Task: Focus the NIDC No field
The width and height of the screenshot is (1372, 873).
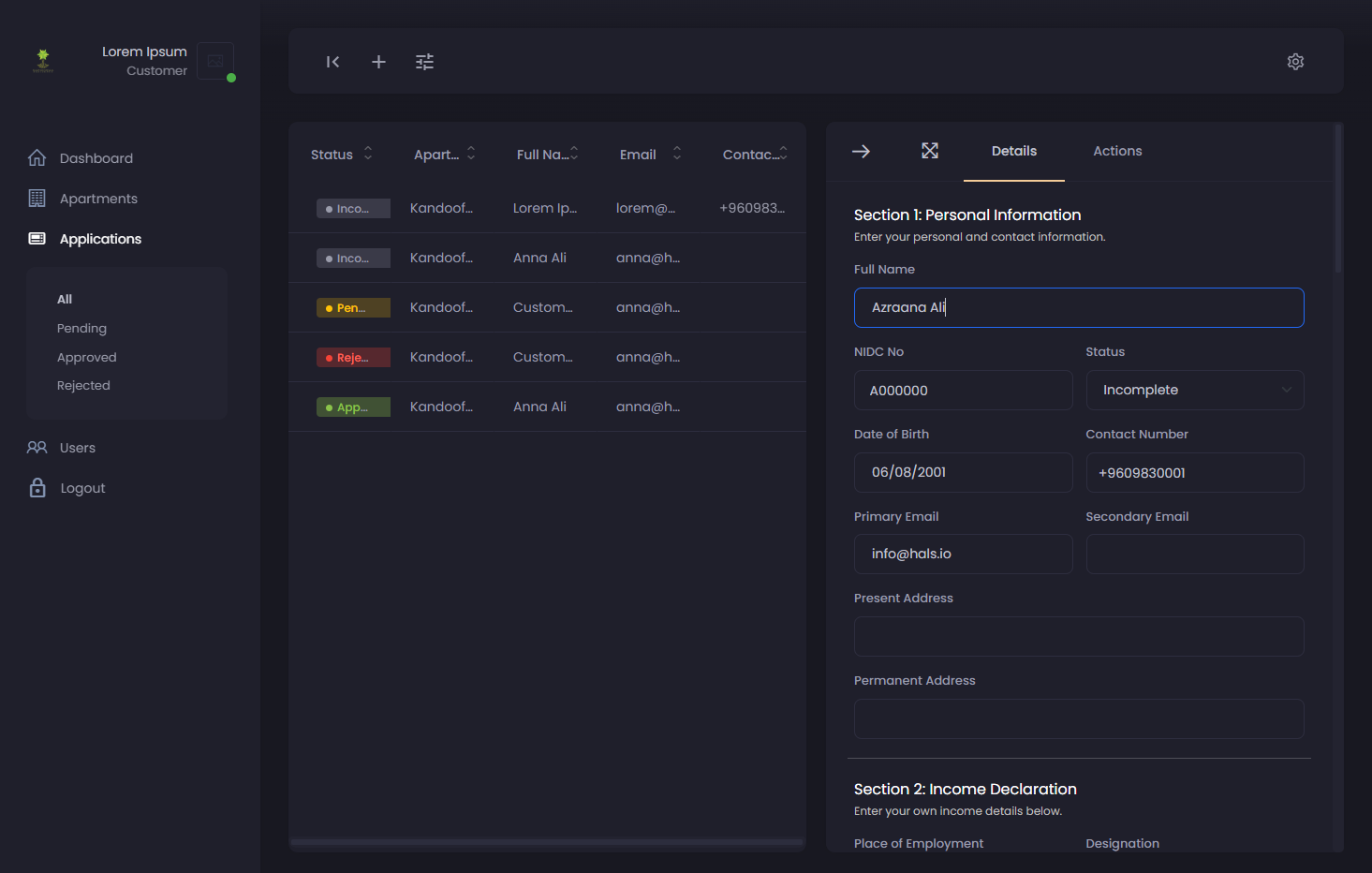Action: [963, 390]
